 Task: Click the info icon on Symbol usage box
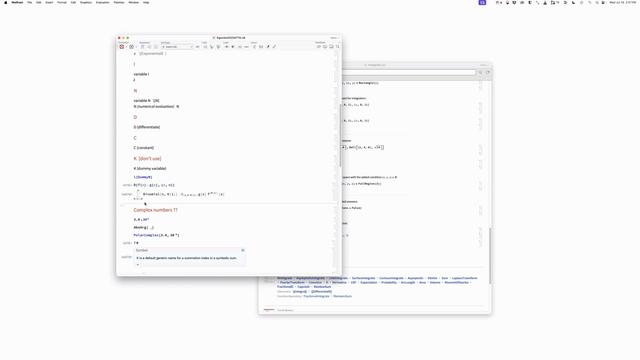pyautogui.click(x=243, y=250)
